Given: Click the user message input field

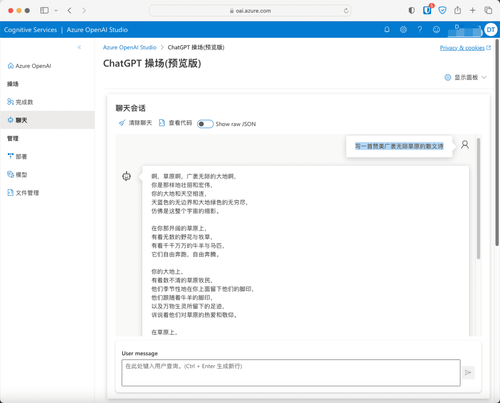Looking at the screenshot, I should click(291, 373).
